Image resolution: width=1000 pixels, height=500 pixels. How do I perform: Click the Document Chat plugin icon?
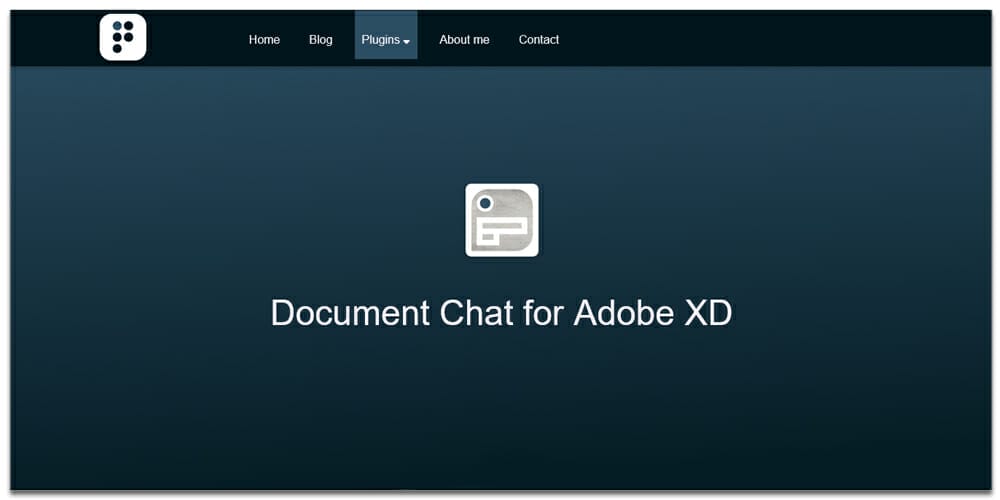point(502,220)
